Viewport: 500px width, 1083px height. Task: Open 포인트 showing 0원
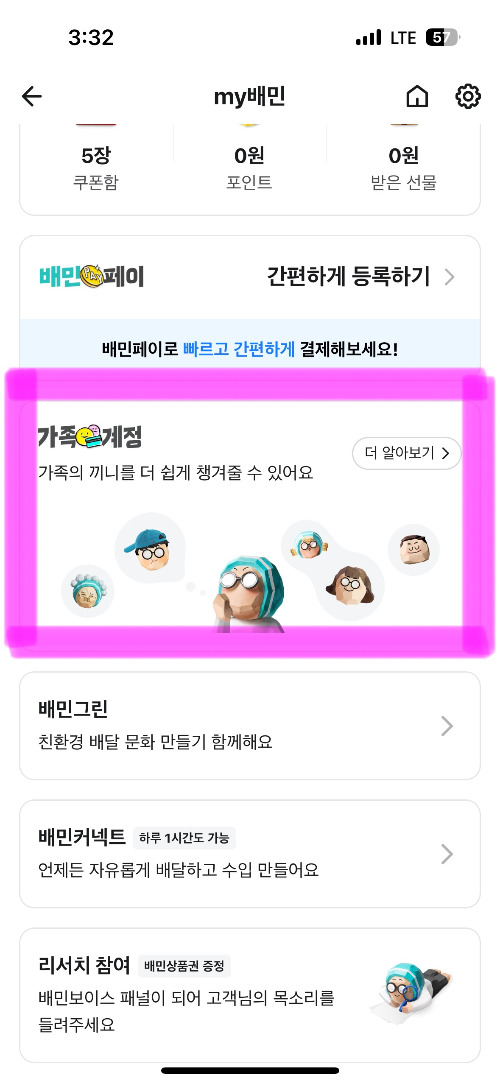(249, 169)
